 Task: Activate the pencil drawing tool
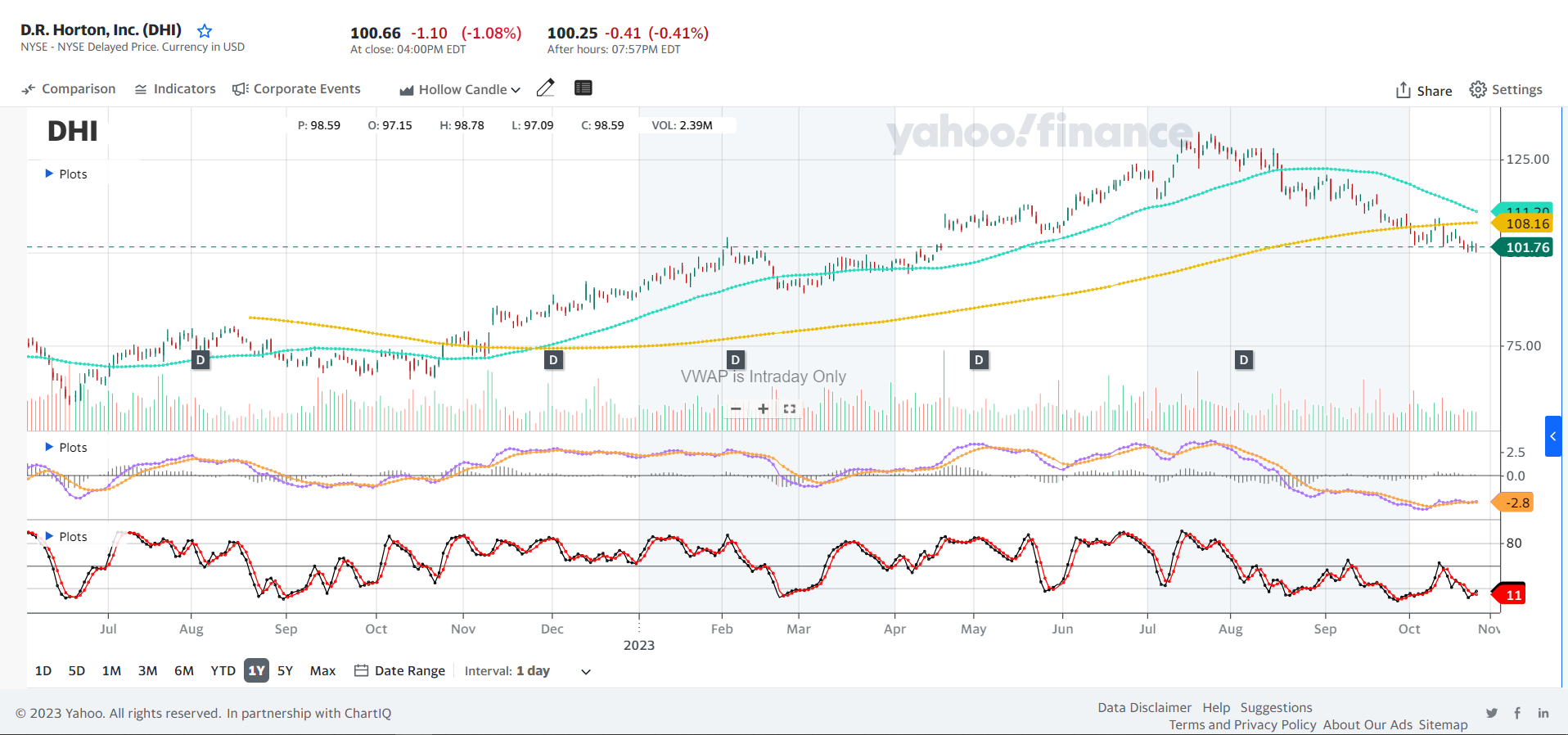pos(546,88)
